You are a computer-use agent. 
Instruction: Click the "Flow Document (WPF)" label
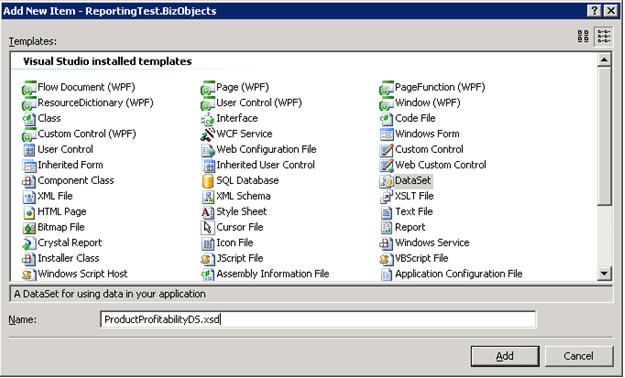(86, 87)
